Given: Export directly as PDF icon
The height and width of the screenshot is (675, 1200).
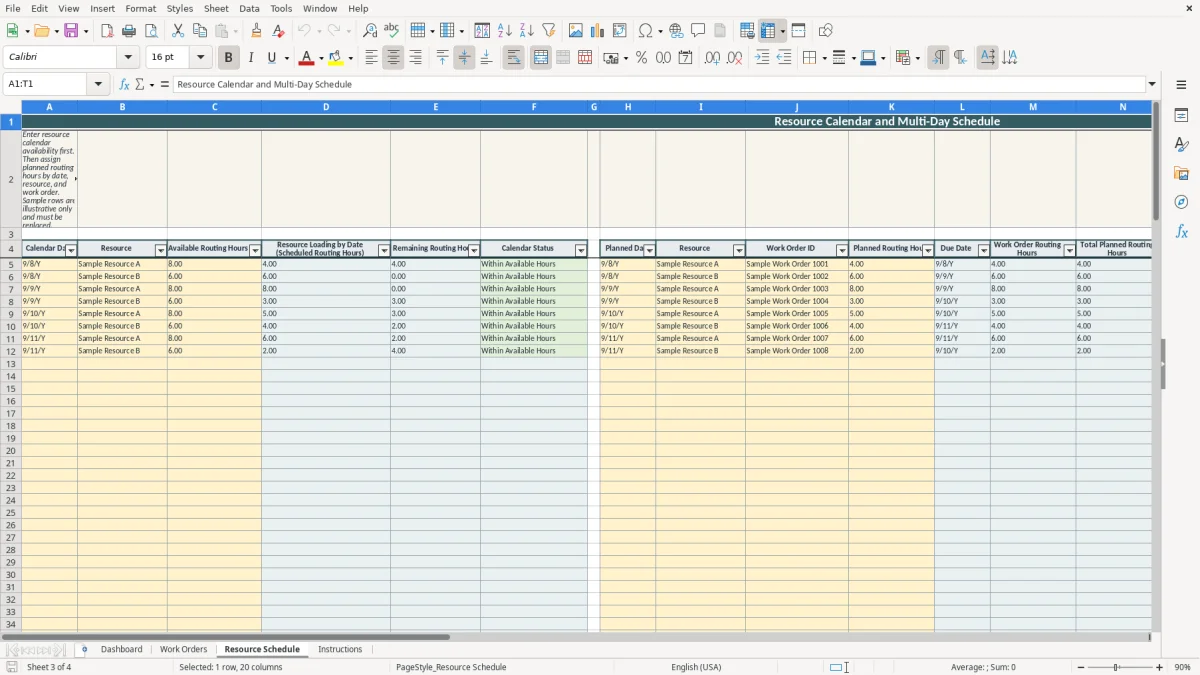Looking at the screenshot, I should [x=107, y=31].
